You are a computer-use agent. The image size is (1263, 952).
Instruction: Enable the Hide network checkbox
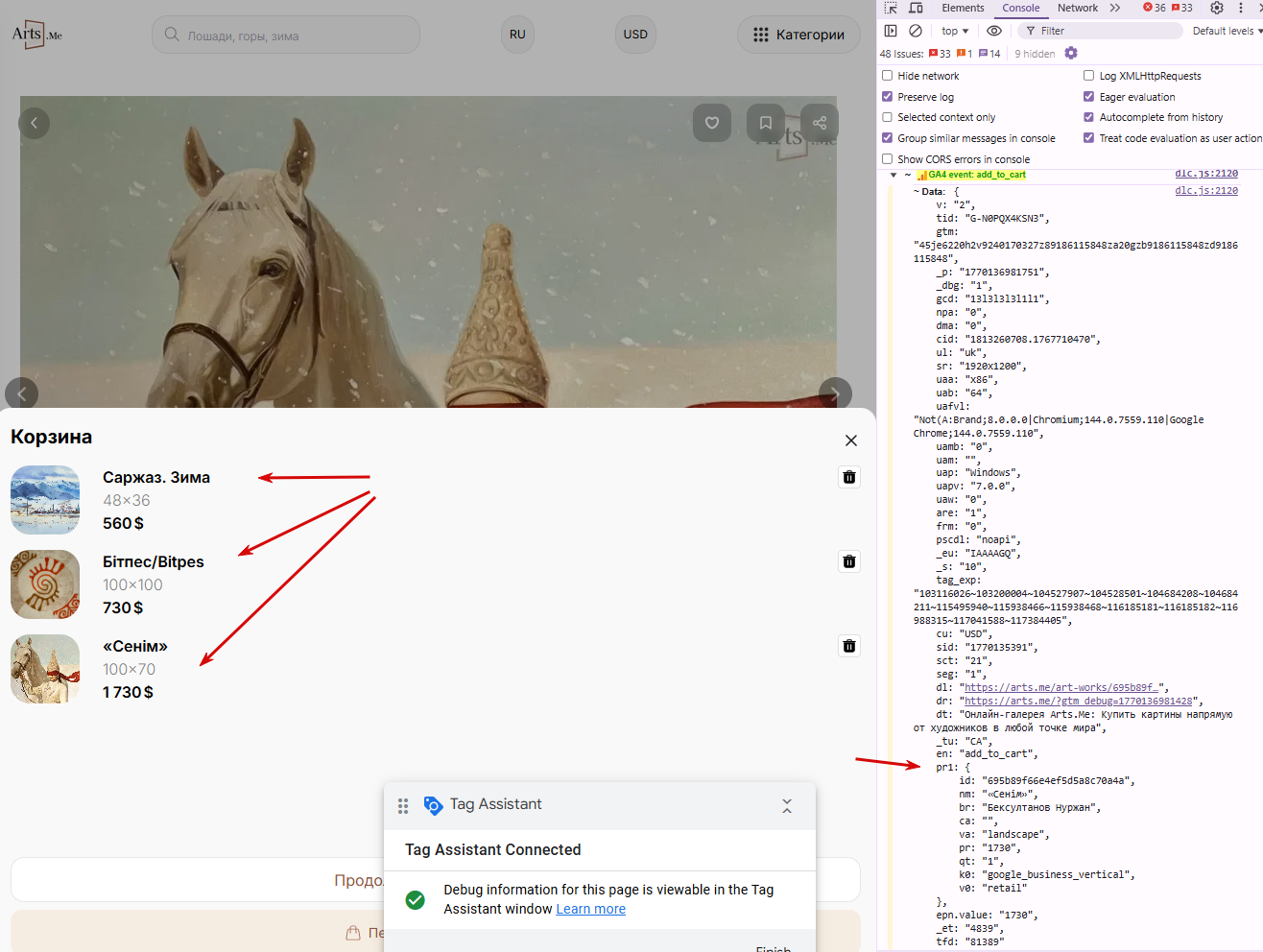pos(888,76)
